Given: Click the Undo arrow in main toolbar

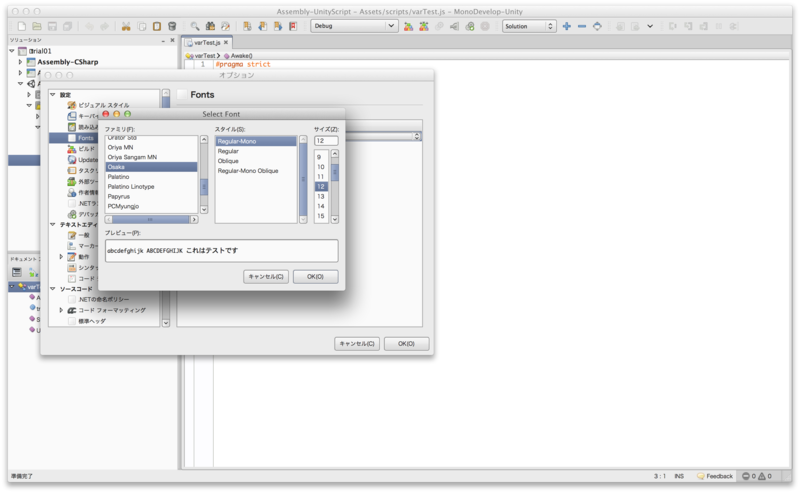Looking at the screenshot, I should 89,26.
